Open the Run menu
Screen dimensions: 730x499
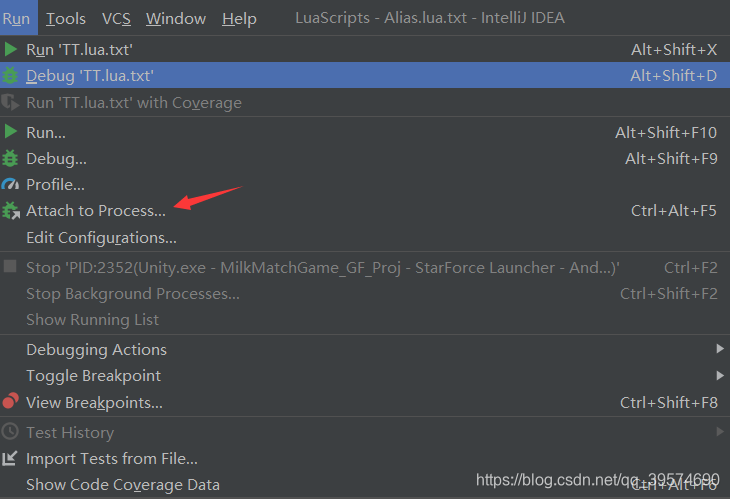(17, 18)
